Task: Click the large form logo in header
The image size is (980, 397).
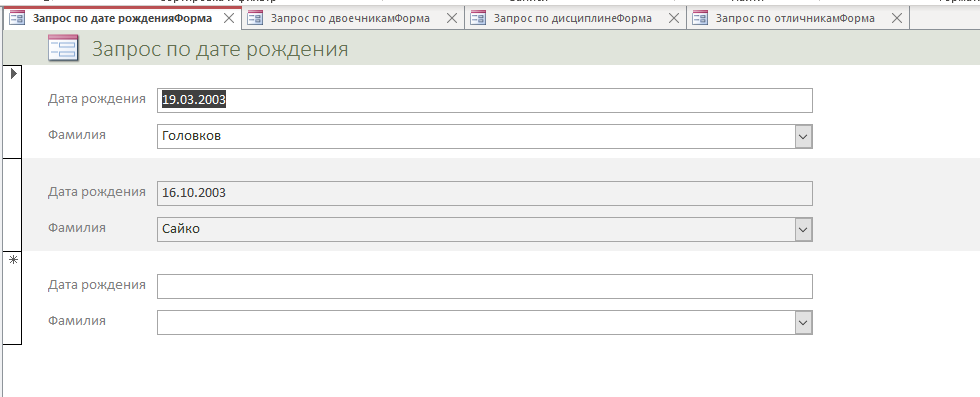Action: (63, 48)
